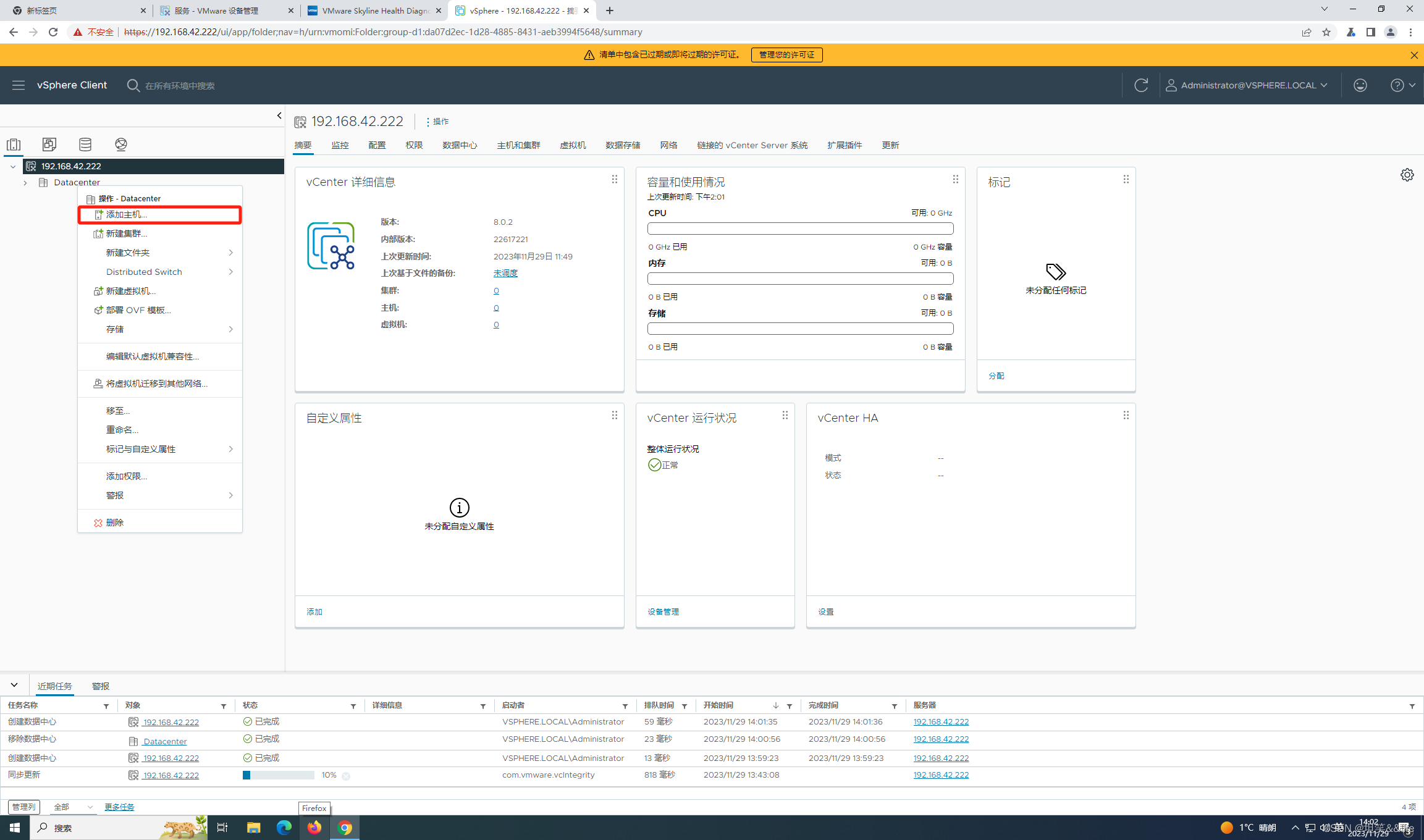Open vCenter 详细信息 card drag handle
The width and height of the screenshot is (1424, 840).
point(614,179)
